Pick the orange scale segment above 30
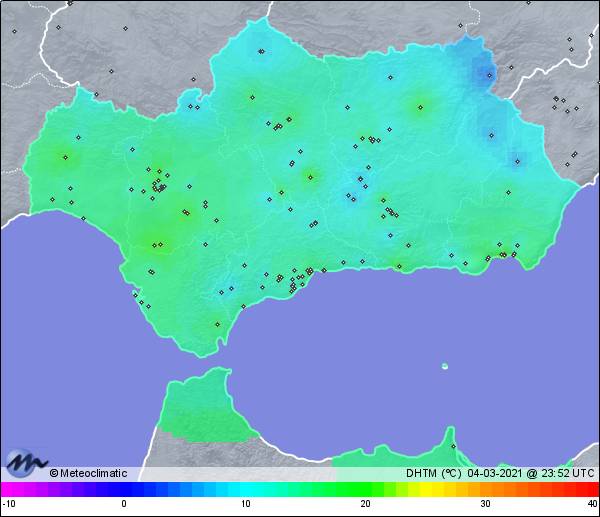This screenshot has height=517, width=600. (485, 489)
